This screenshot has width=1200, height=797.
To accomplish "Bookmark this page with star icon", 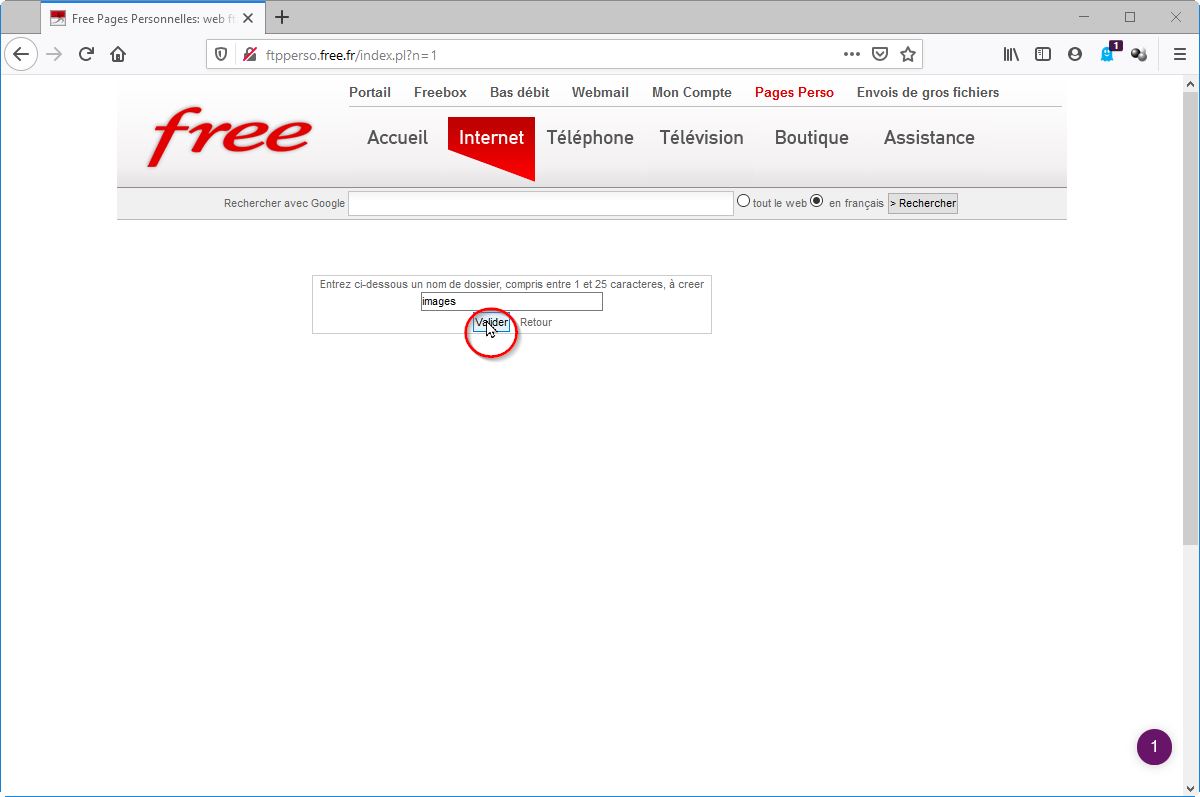I will 907,54.
